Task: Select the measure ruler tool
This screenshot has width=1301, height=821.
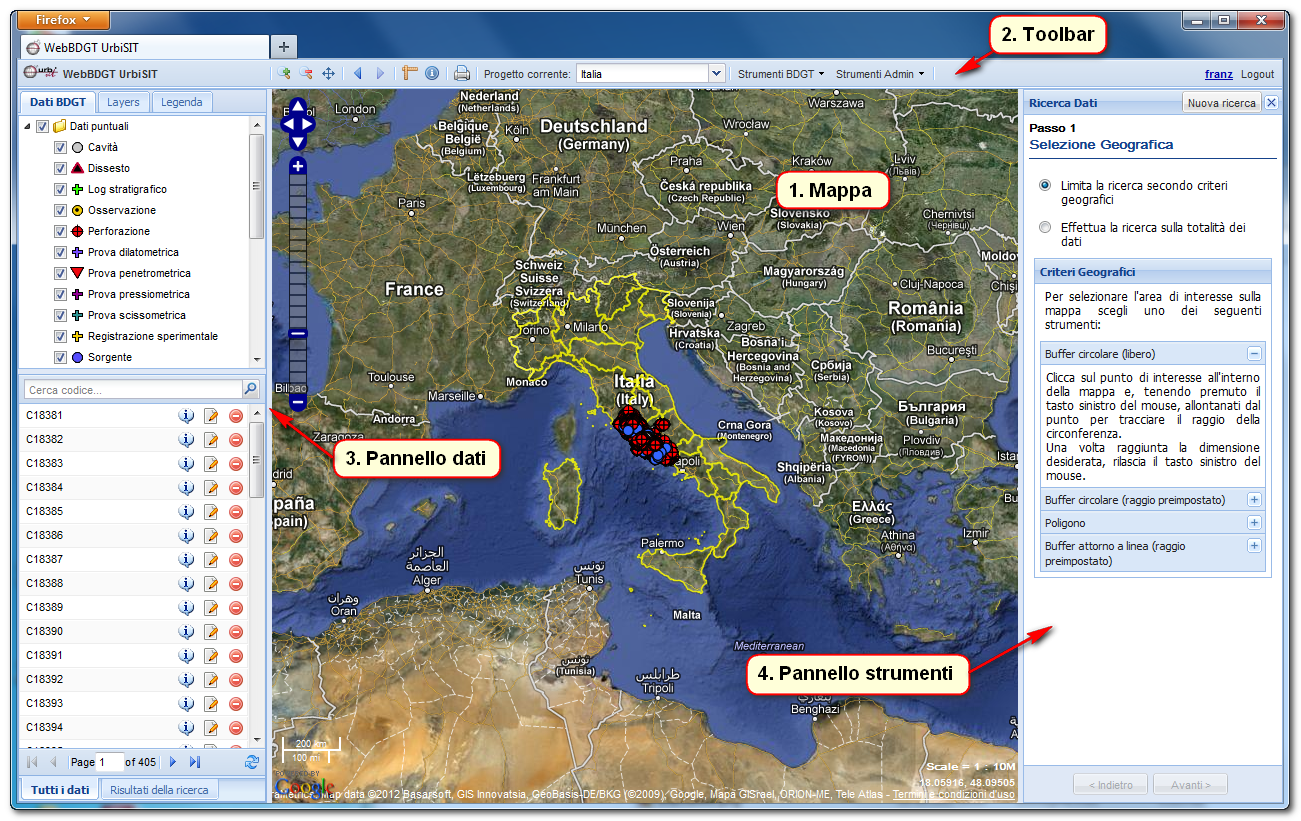Action: click(410, 73)
